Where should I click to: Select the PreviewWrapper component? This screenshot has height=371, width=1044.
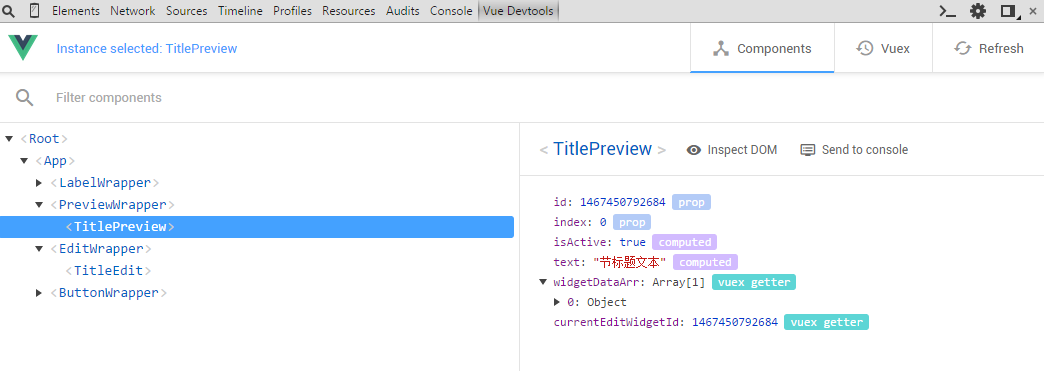point(113,204)
